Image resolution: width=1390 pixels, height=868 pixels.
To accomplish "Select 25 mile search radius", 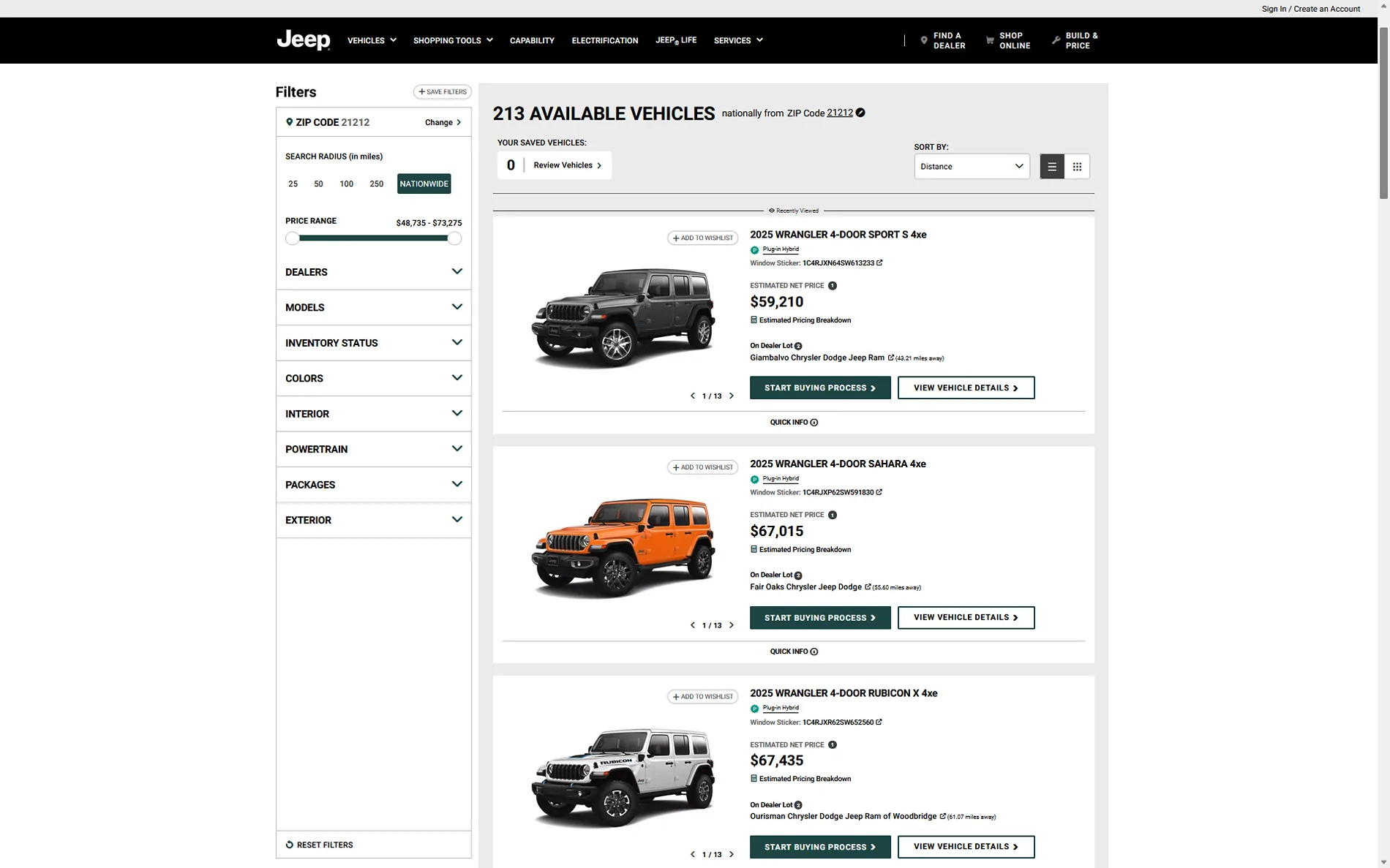I will click(x=293, y=184).
